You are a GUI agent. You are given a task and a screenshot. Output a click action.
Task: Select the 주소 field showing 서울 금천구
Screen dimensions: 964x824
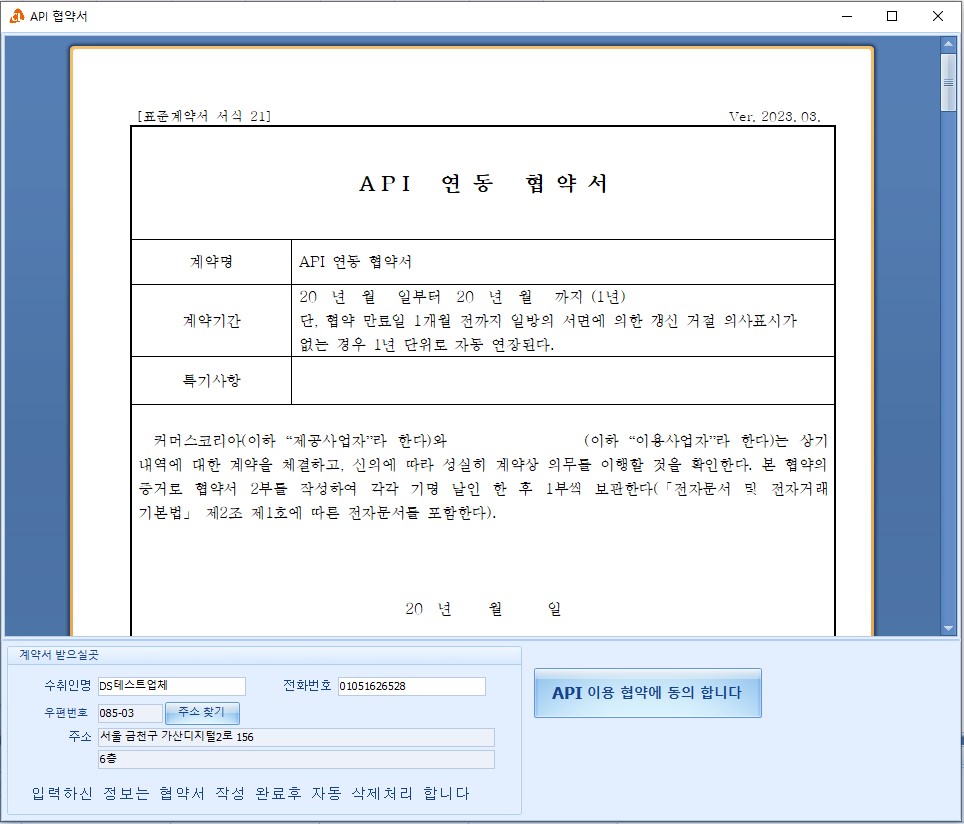point(296,737)
